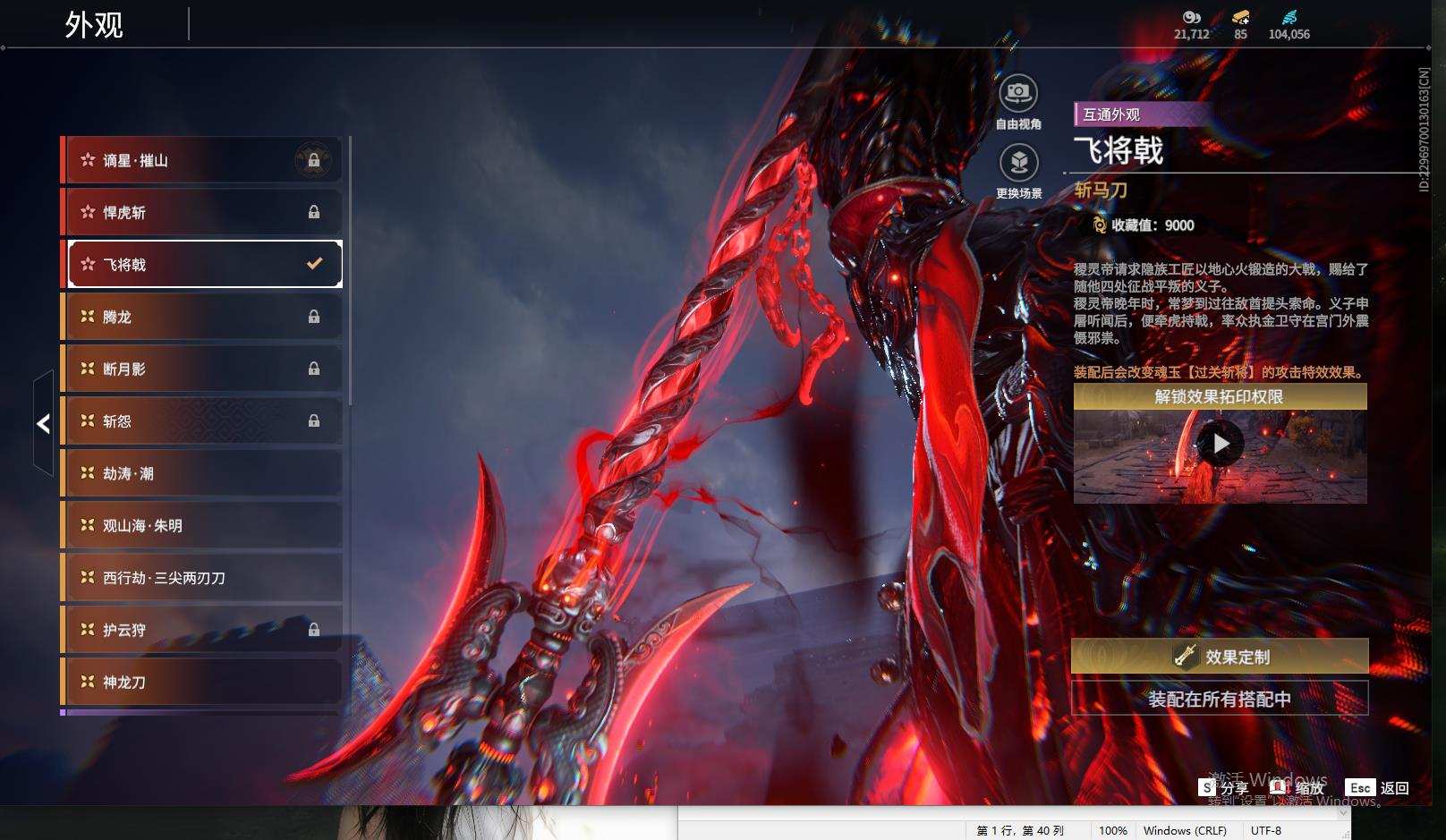Click the UTF-8 encoding indicator

pos(1266,830)
